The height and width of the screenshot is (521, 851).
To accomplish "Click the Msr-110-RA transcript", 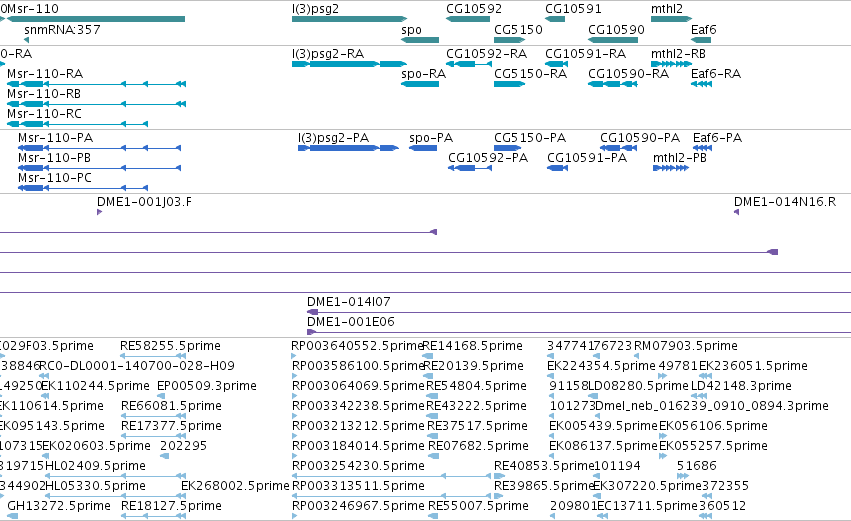I will 97,84.
